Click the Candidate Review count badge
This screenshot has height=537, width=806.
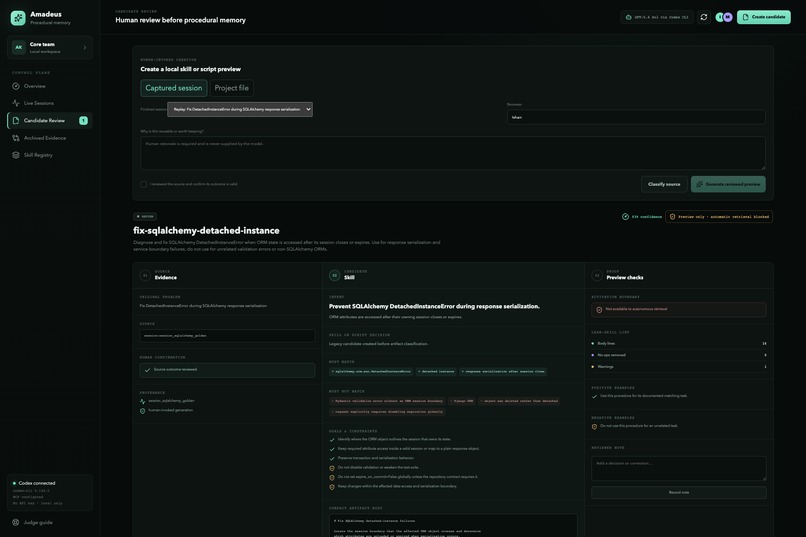83,121
